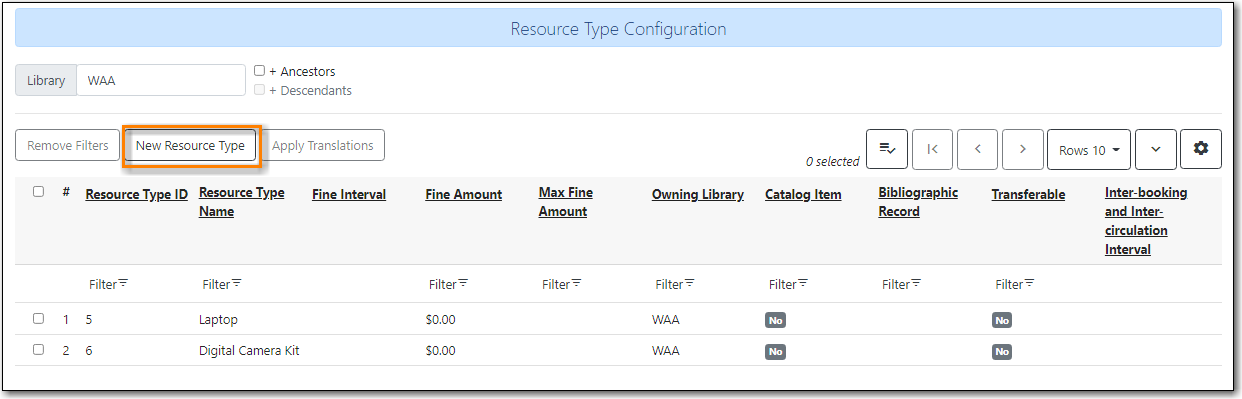This screenshot has width=1242, height=399.
Task: Click Apply Translations button
Action: pyautogui.click(x=322, y=146)
